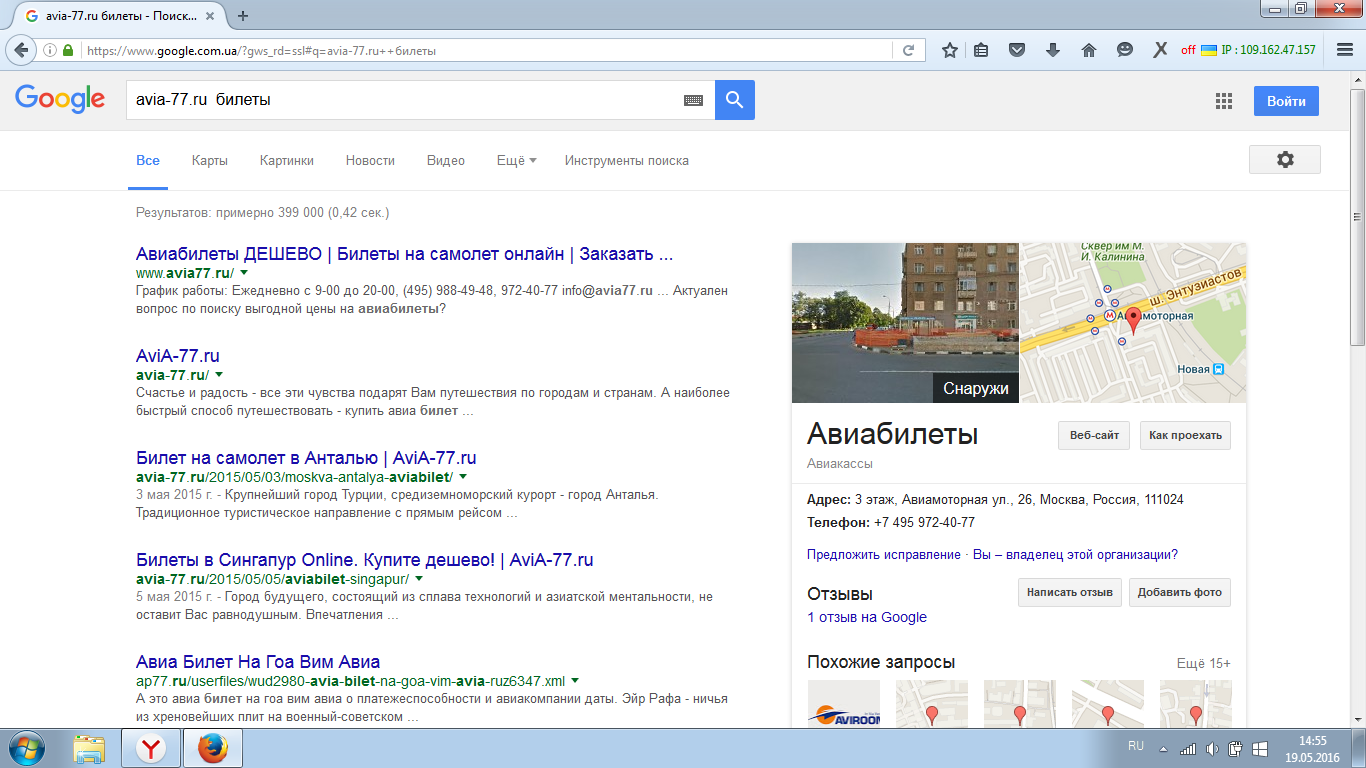Image resolution: width=1366 pixels, height=768 pixels.
Task: Go back with the Firefox back arrow
Action: 22,50
